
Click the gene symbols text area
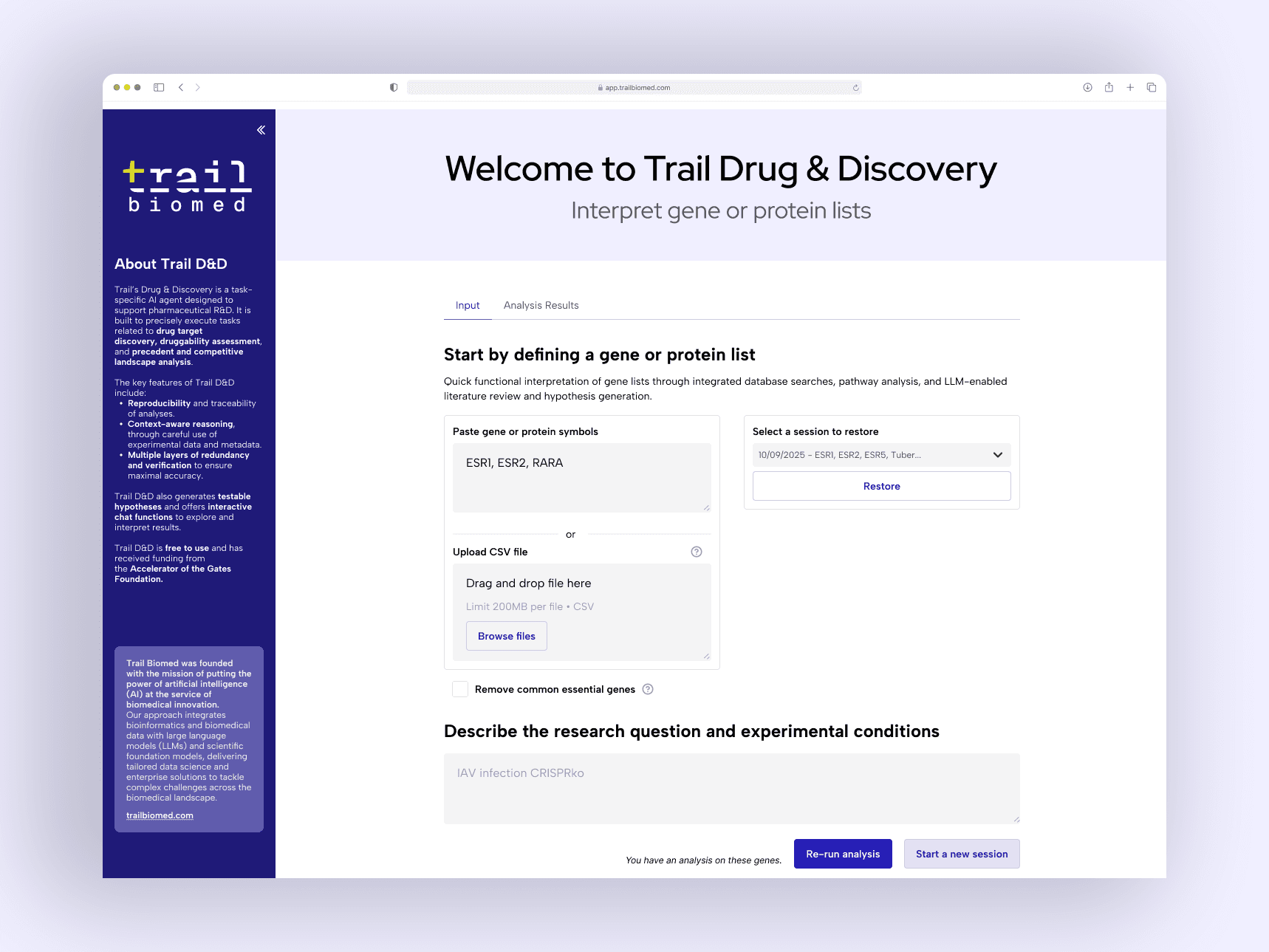coord(582,478)
